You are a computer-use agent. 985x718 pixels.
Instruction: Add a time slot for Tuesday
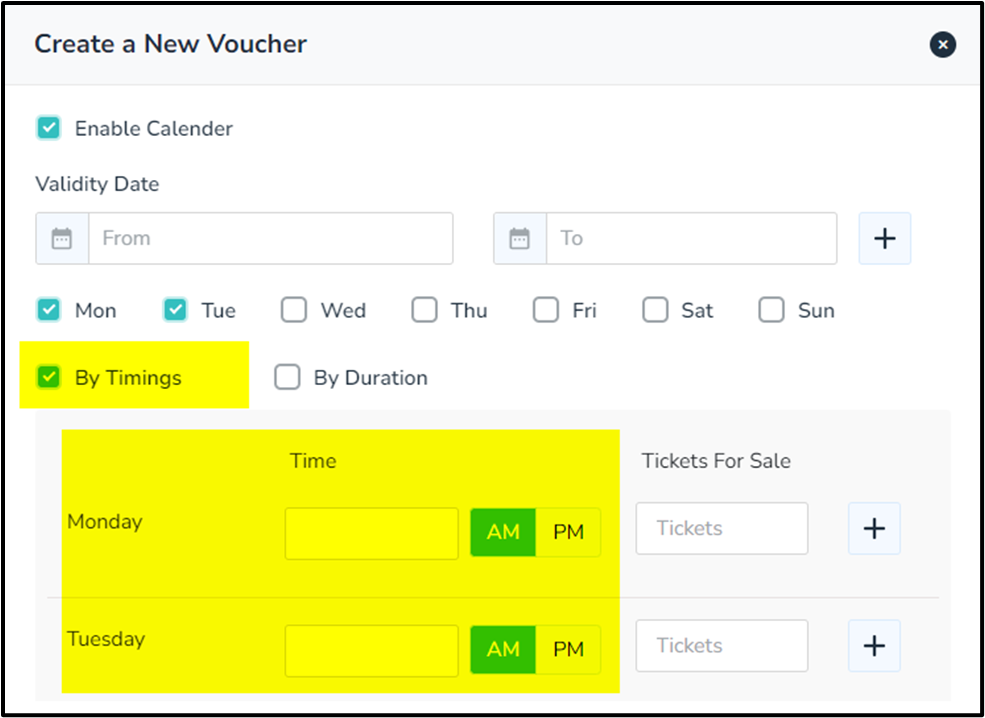click(874, 646)
